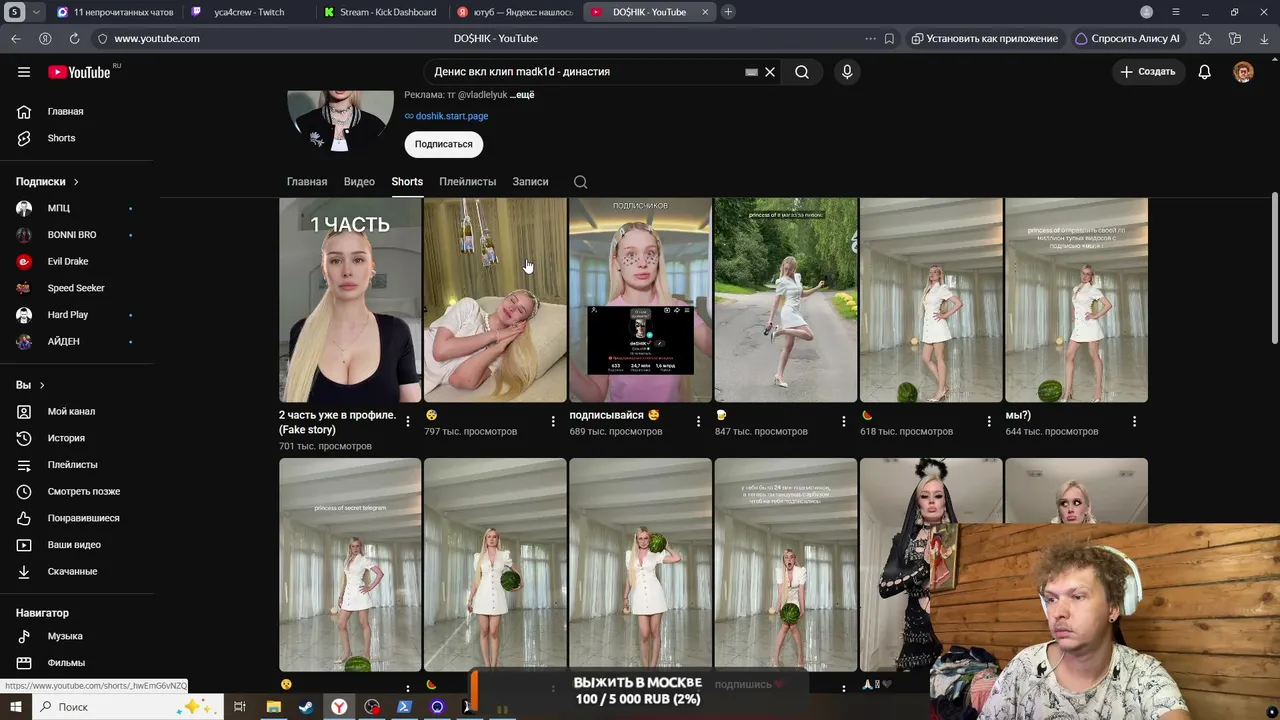Click in the YouTube search input field

(x=585, y=72)
